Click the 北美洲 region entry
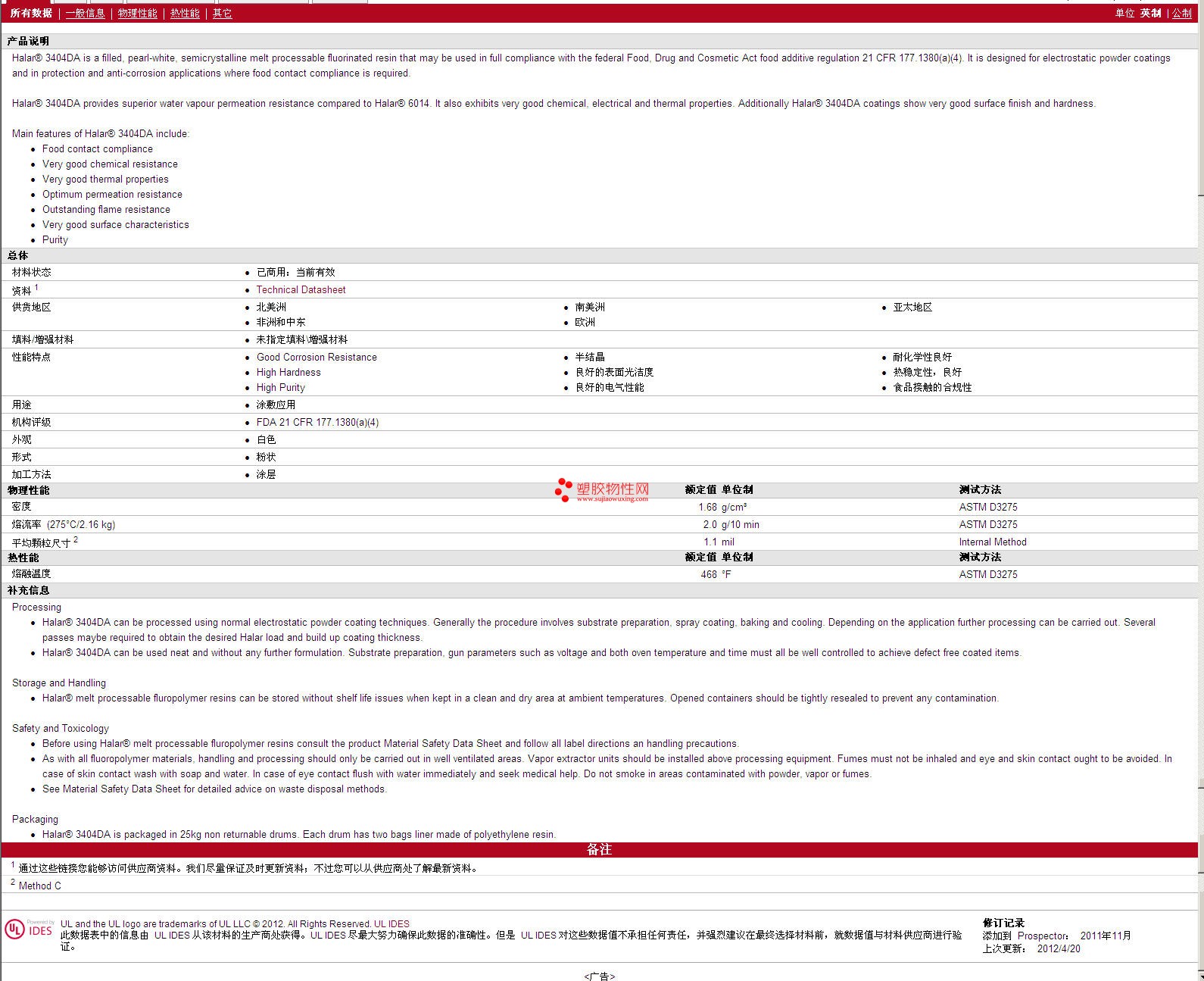 click(x=271, y=307)
